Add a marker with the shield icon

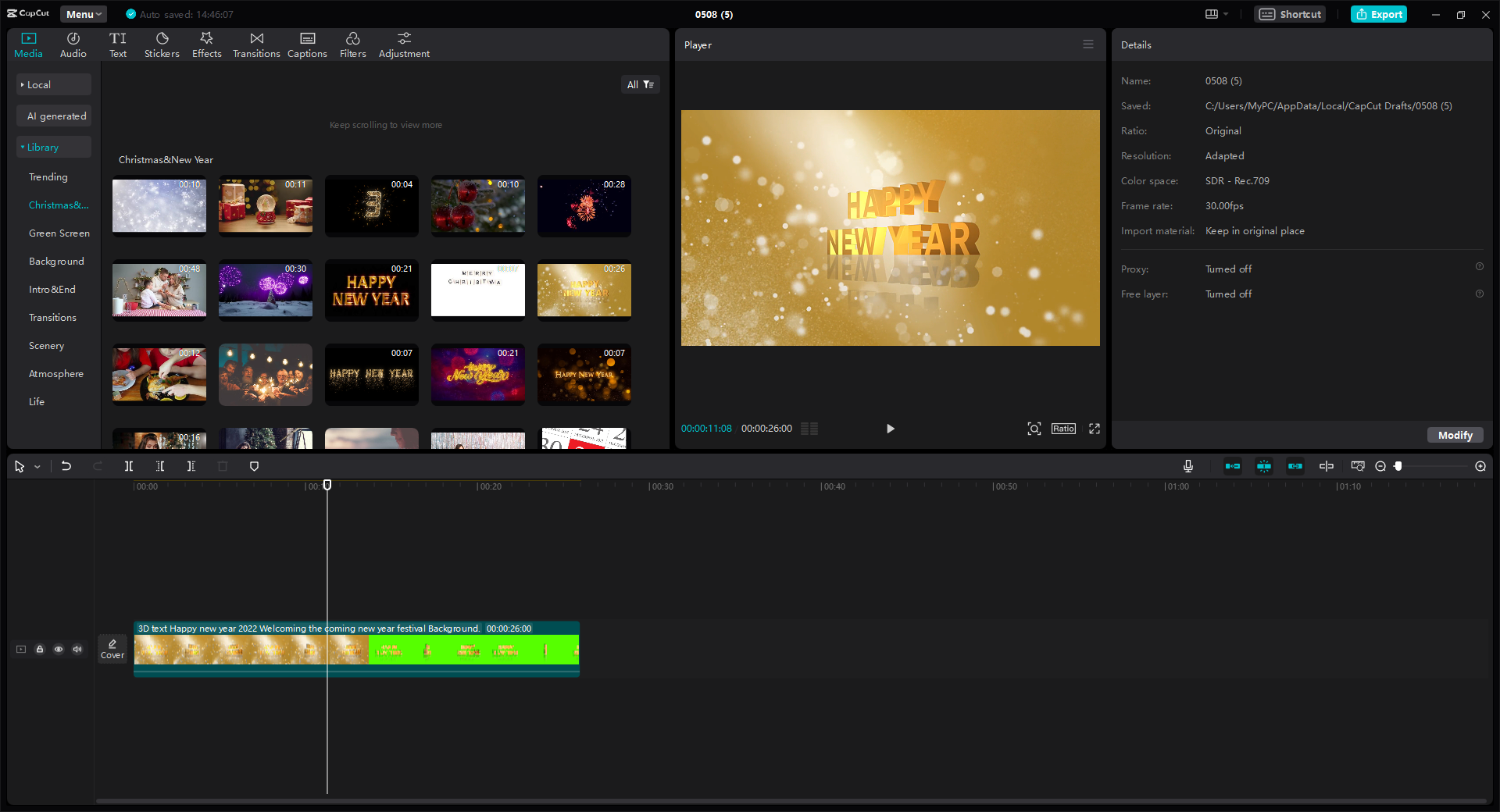(x=254, y=466)
